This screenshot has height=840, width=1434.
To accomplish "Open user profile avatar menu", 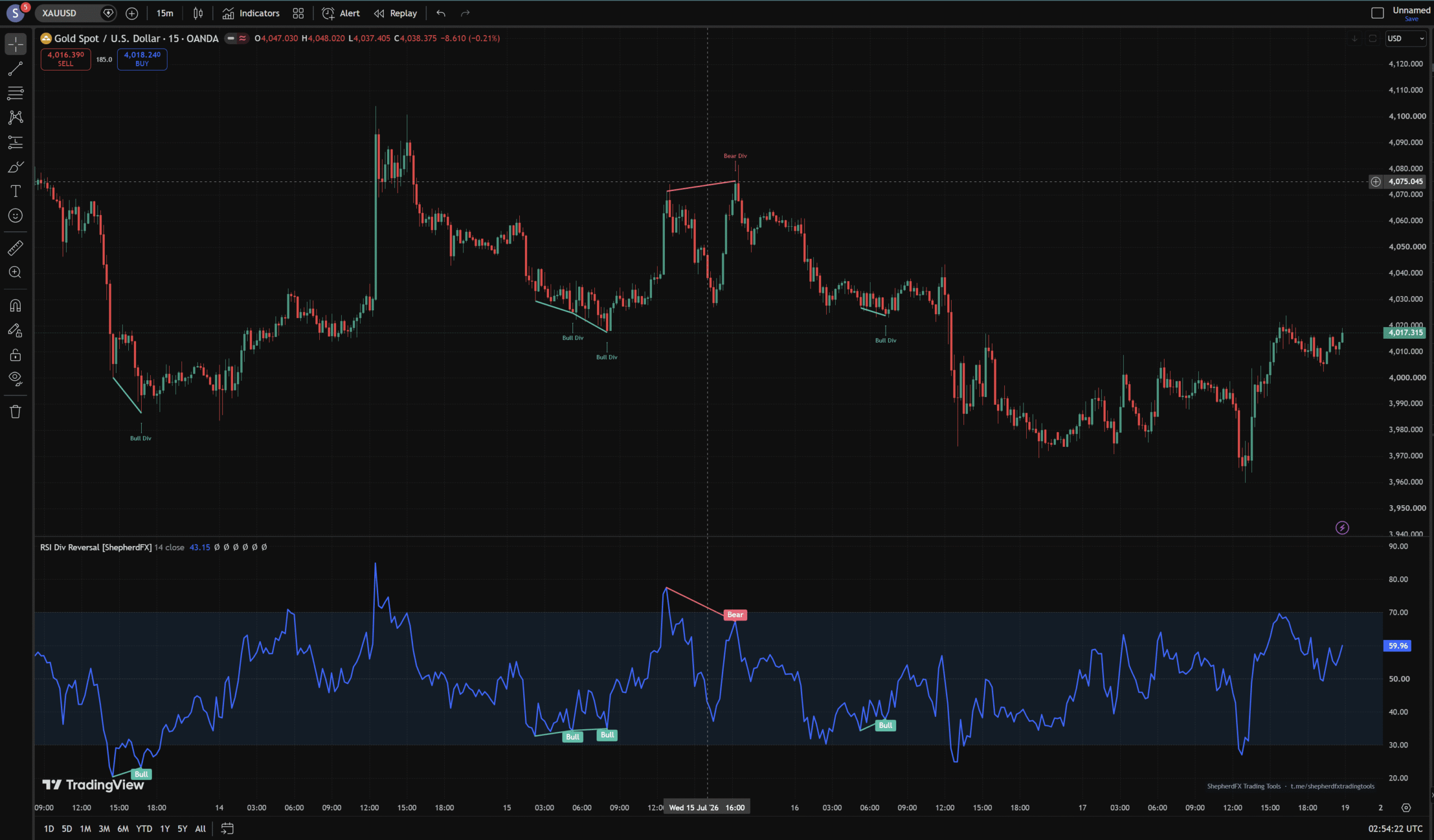I will pyautogui.click(x=16, y=13).
